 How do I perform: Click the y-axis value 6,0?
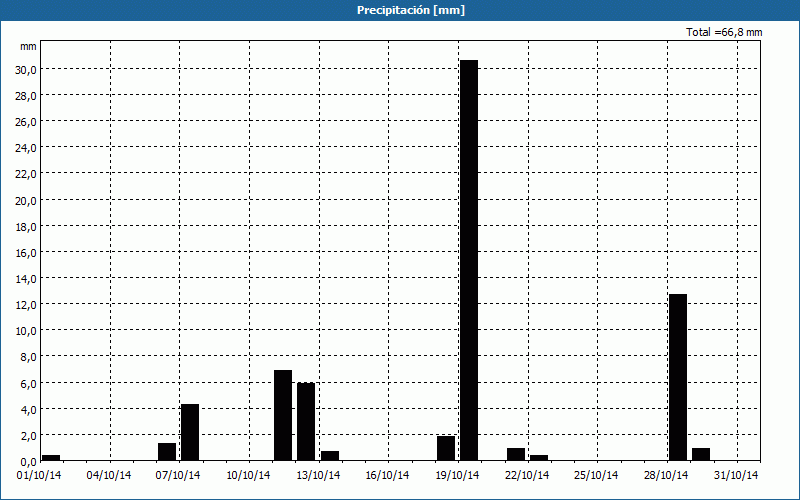pyautogui.click(x=28, y=383)
